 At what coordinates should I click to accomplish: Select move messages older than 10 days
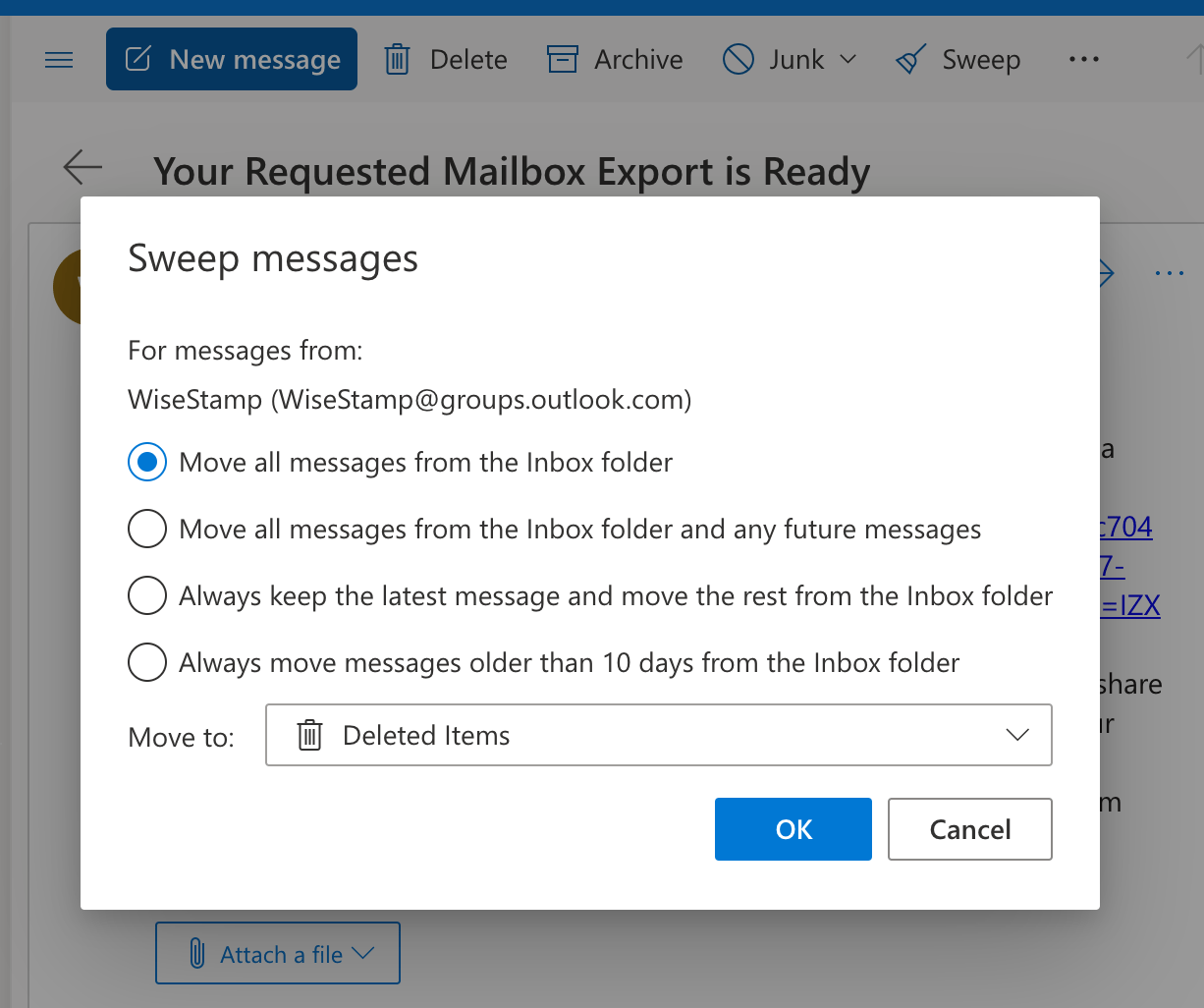(x=147, y=663)
